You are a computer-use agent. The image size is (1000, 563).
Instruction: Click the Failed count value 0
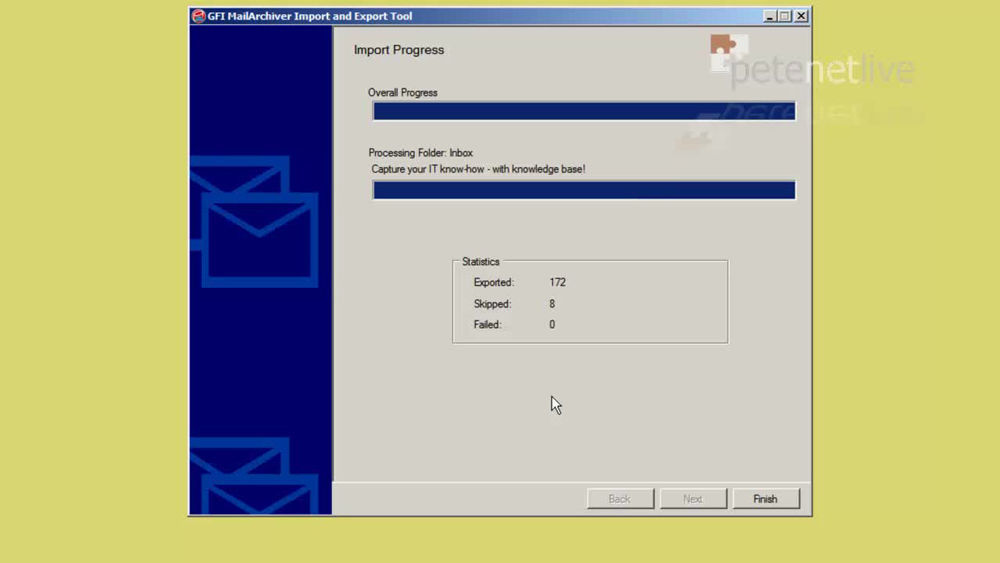point(552,325)
